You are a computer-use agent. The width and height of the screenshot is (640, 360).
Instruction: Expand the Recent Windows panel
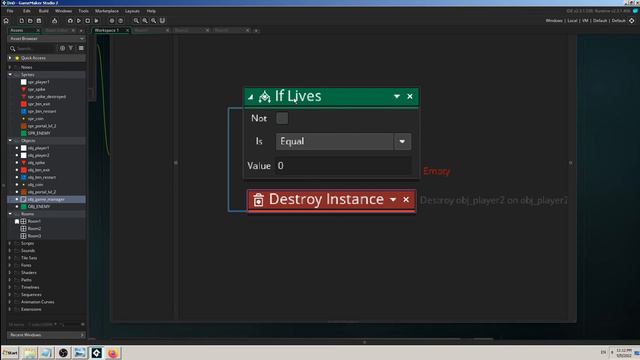coord(82,335)
